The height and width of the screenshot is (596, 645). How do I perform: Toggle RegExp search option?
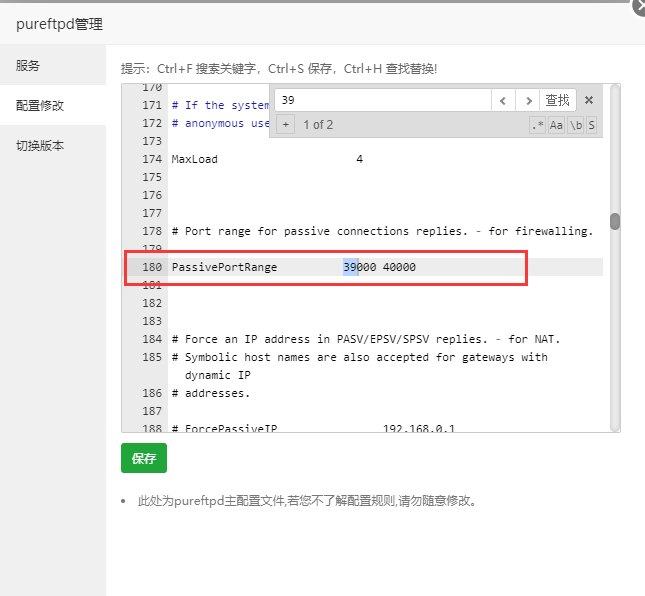click(538, 125)
